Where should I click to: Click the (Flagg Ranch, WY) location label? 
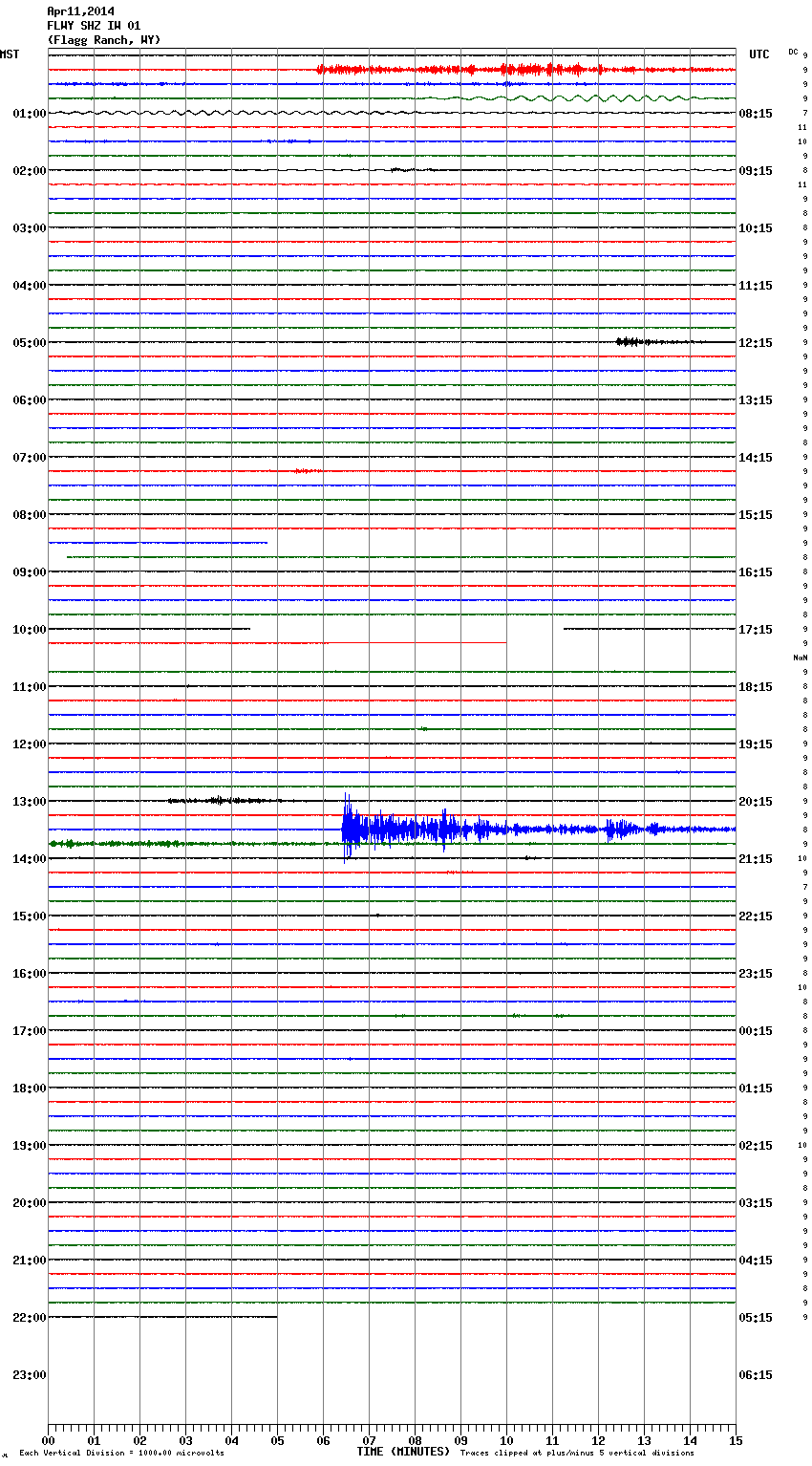point(104,40)
